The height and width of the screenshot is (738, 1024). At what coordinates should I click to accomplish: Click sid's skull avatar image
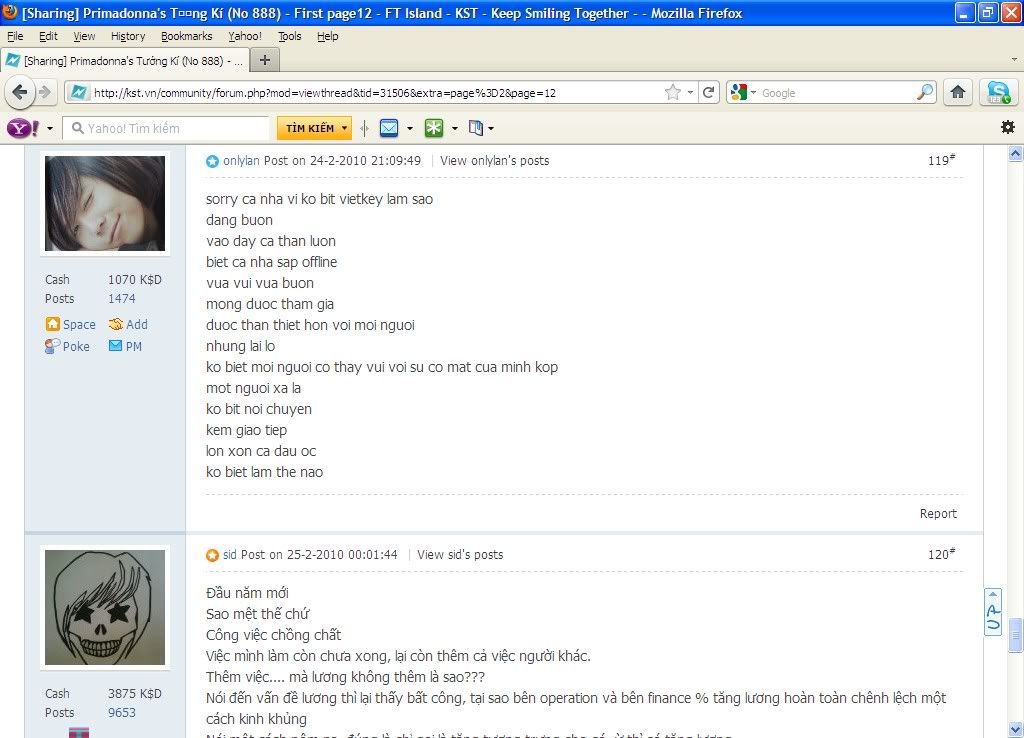(x=105, y=607)
